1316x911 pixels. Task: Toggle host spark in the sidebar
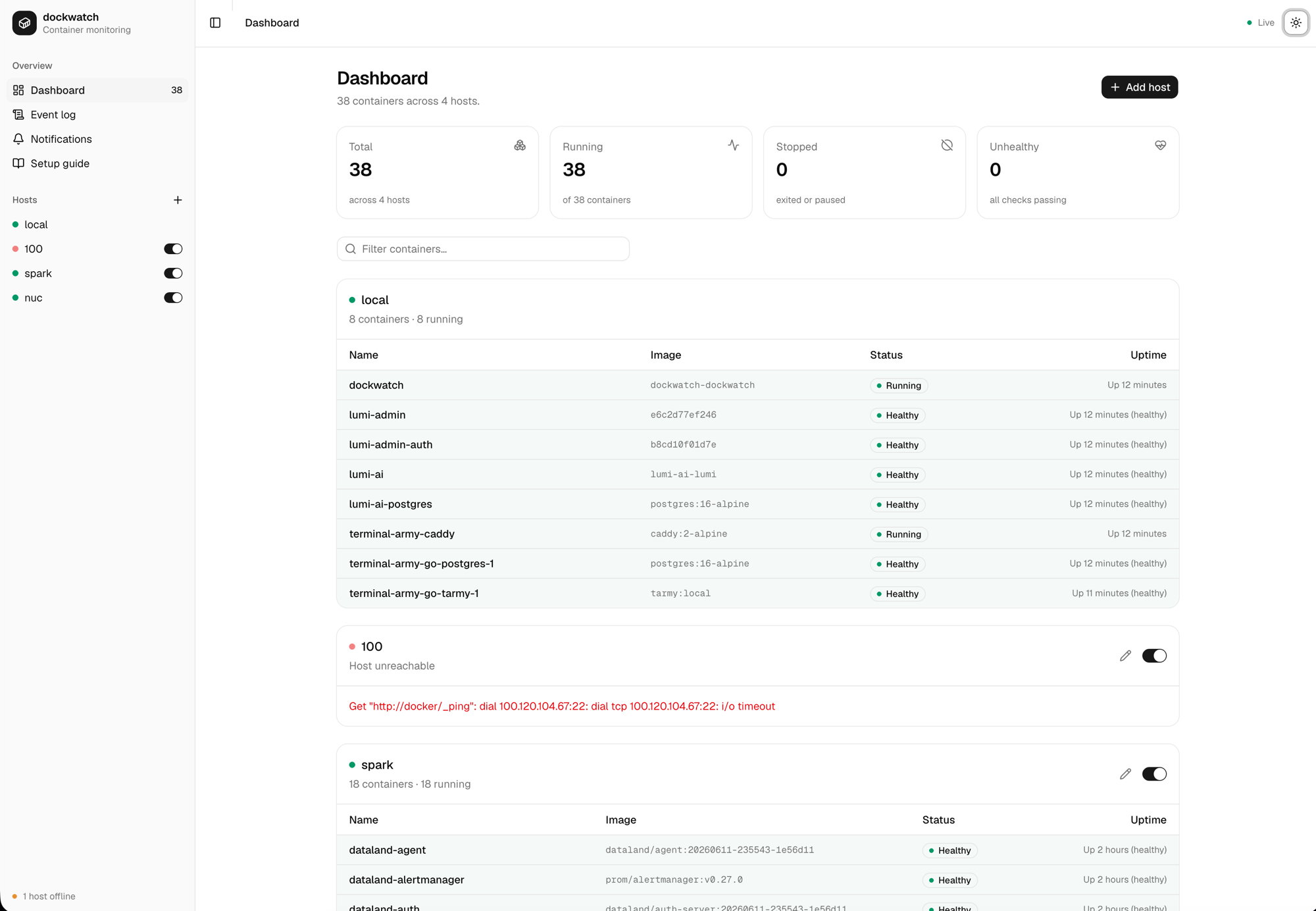tap(173, 273)
